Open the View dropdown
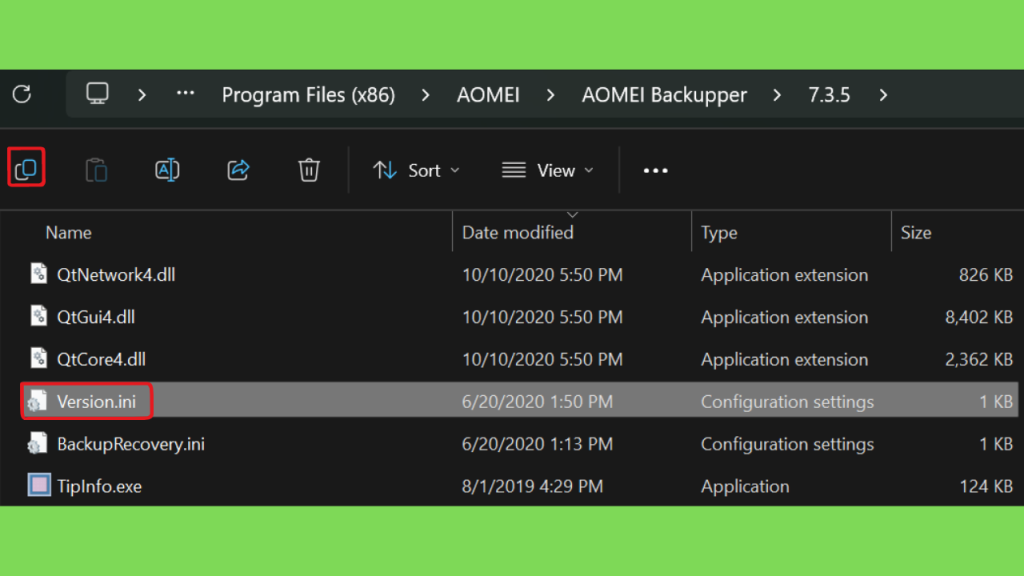Viewport: 1024px width, 576px height. coord(548,170)
